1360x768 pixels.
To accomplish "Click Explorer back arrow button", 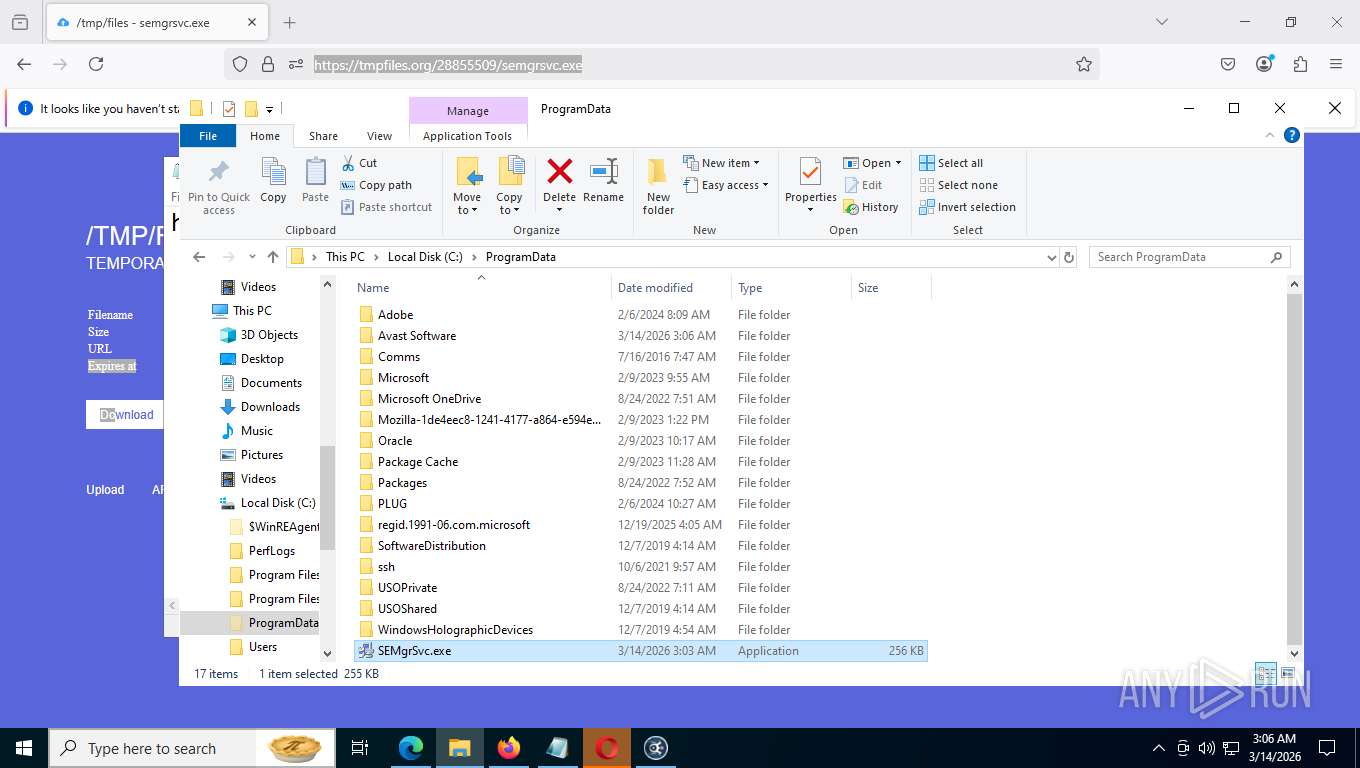I will (x=199, y=257).
